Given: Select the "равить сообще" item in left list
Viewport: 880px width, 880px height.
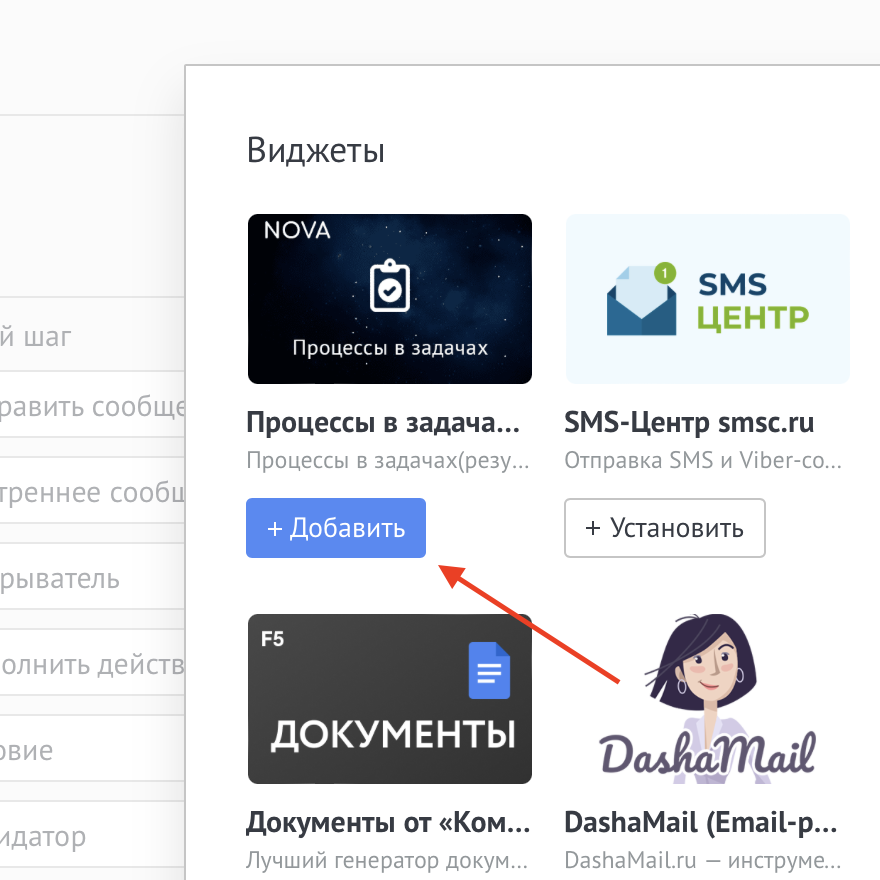Looking at the screenshot, I should (x=93, y=407).
